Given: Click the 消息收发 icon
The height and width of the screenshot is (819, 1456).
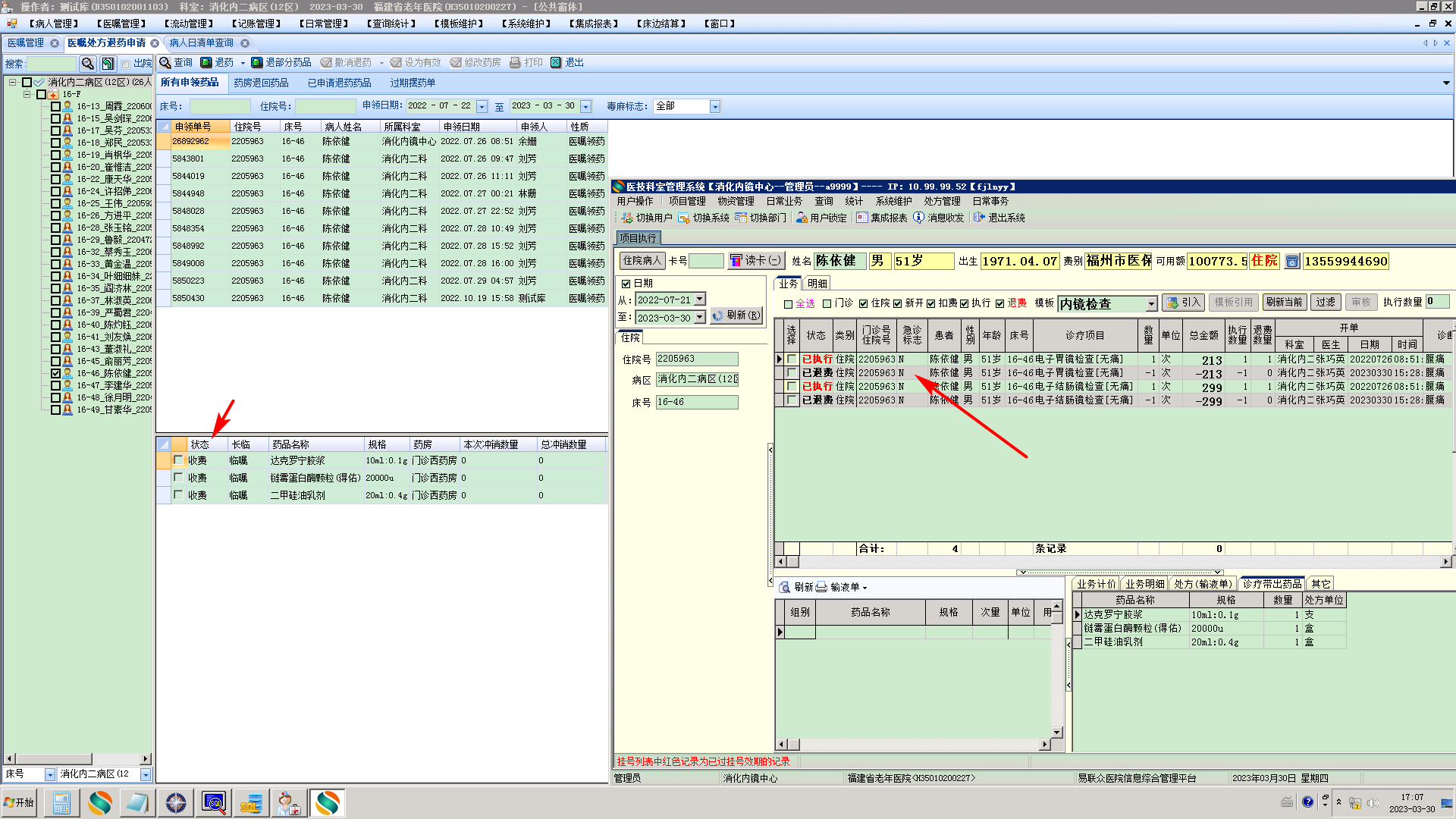Looking at the screenshot, I should 918,218.
